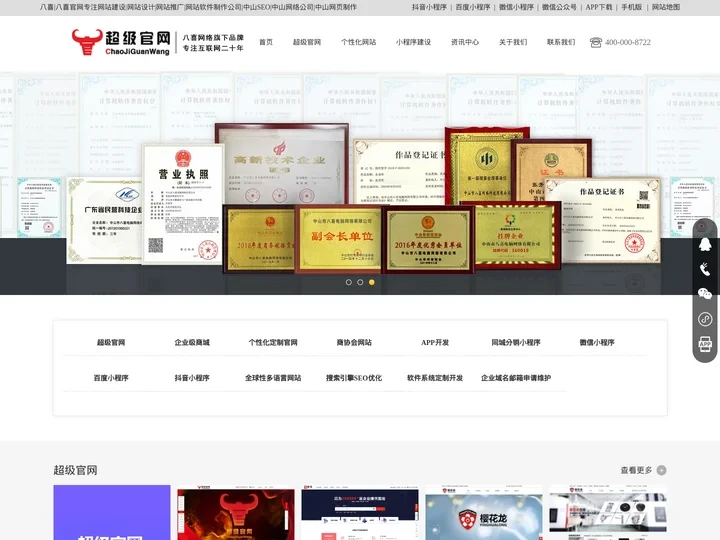
Task: Click 微信公众号 in top bar
Action: coord(559,7)
